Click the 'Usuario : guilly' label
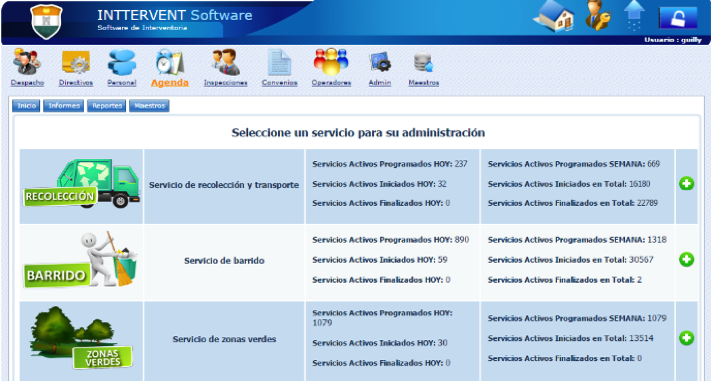Image resolution: width=713 pixels, height=382 pixels. (x=673, y=40)
